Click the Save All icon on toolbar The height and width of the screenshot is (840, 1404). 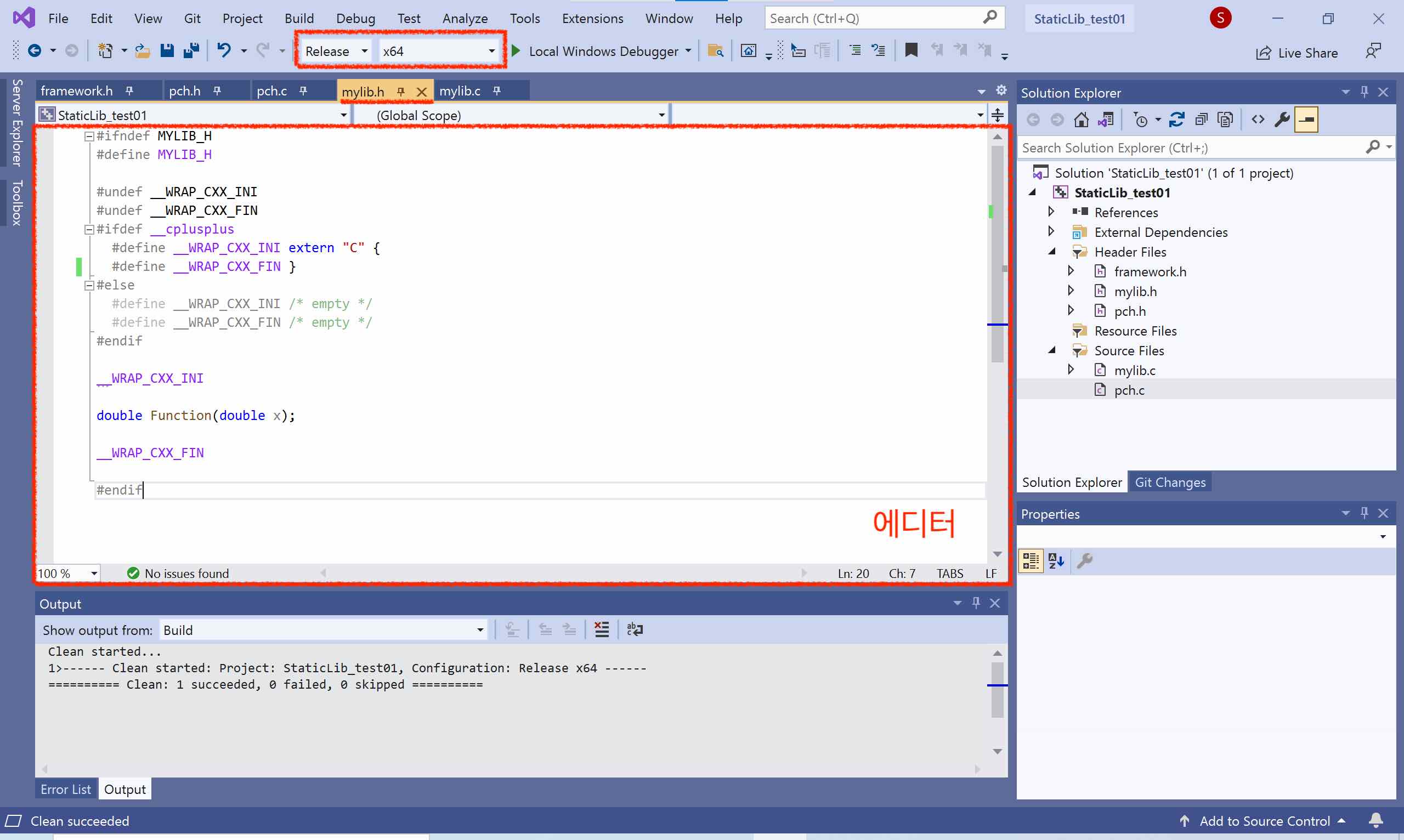191,50
